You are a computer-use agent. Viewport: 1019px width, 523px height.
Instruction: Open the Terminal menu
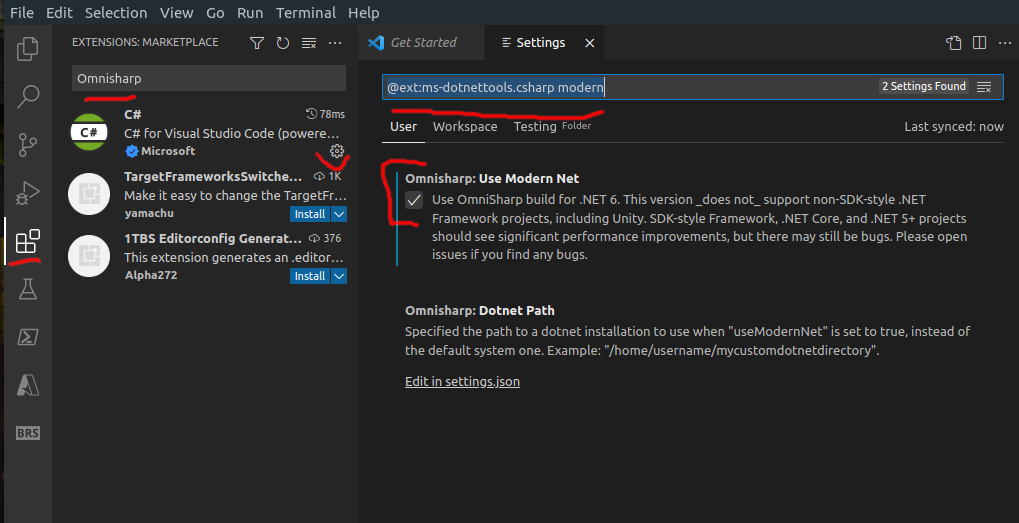pos(305,13)
